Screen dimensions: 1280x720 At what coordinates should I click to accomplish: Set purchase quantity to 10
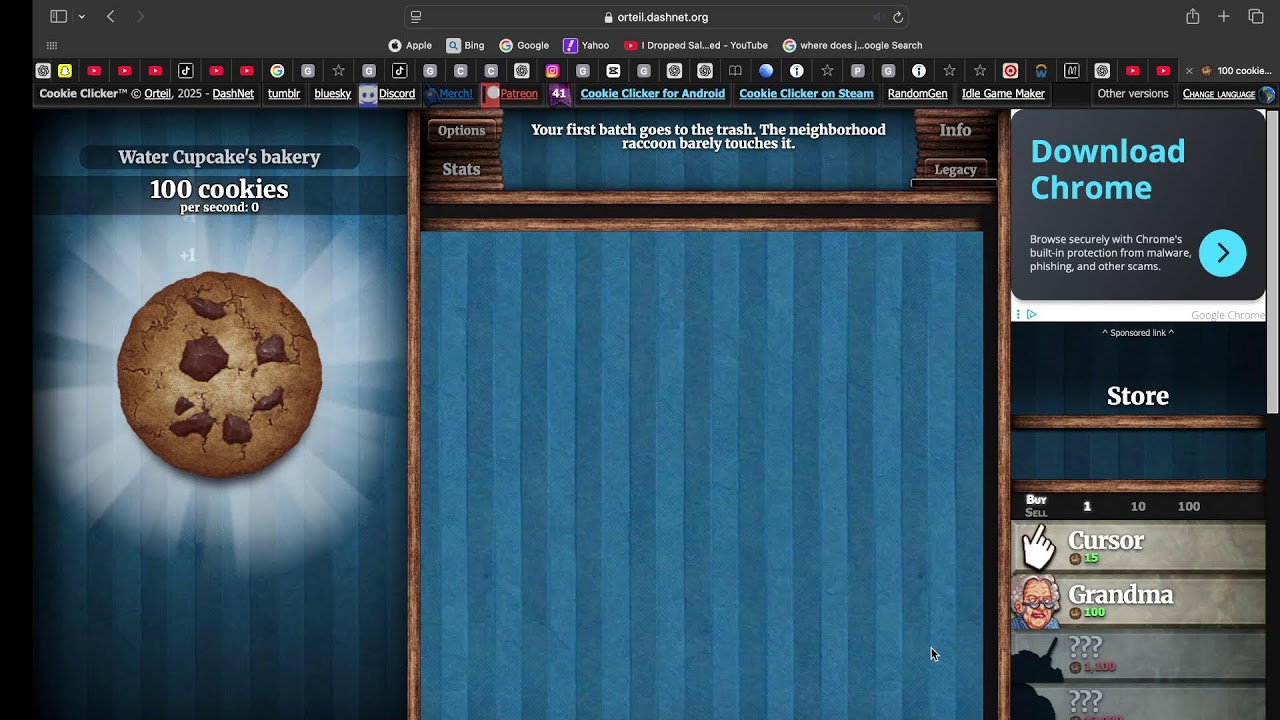pyautogui.click(x=1138, y=506)
